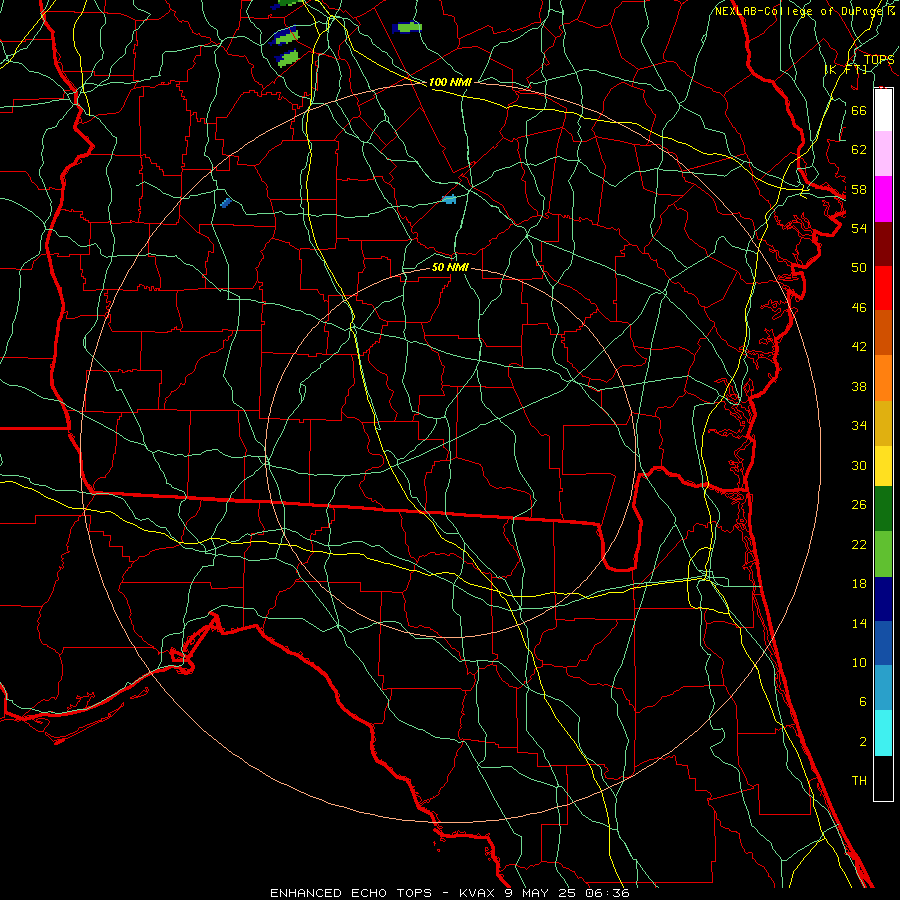Click the light blue echo cell above the 50 NMI label
This screenshot has width=900, height=900.
pos(449,199)
